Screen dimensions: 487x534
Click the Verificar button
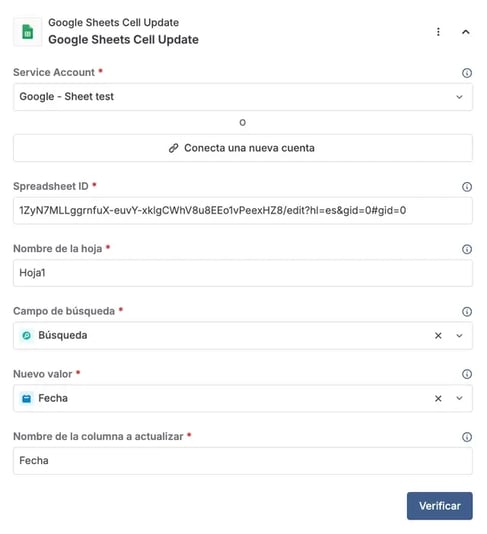440,506
